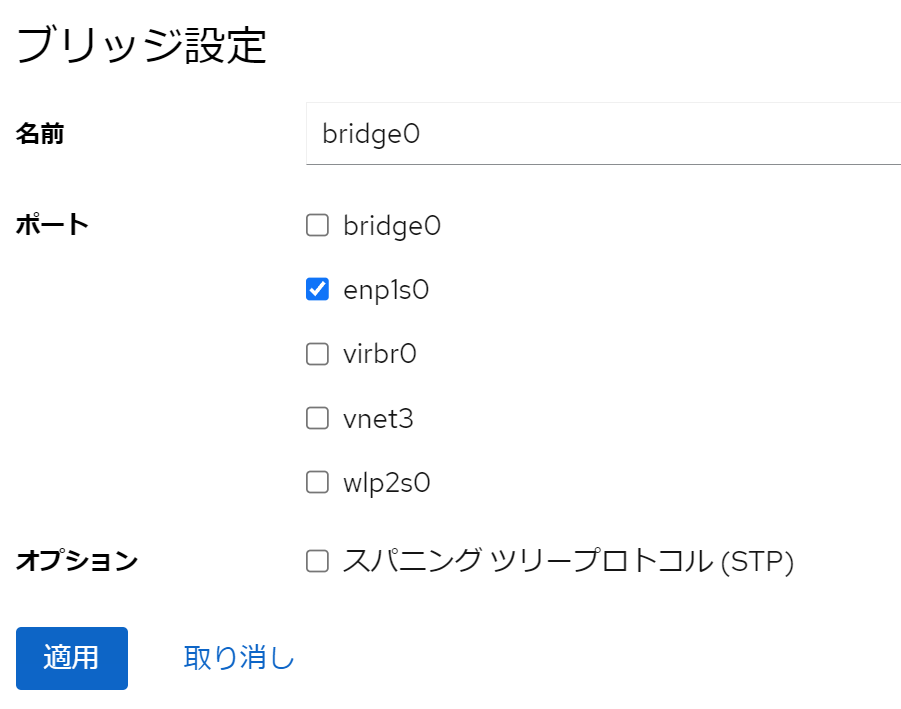Screen dimensions: 901x709
Task: Check the wlp2s0 port
Action: (317, 482)
